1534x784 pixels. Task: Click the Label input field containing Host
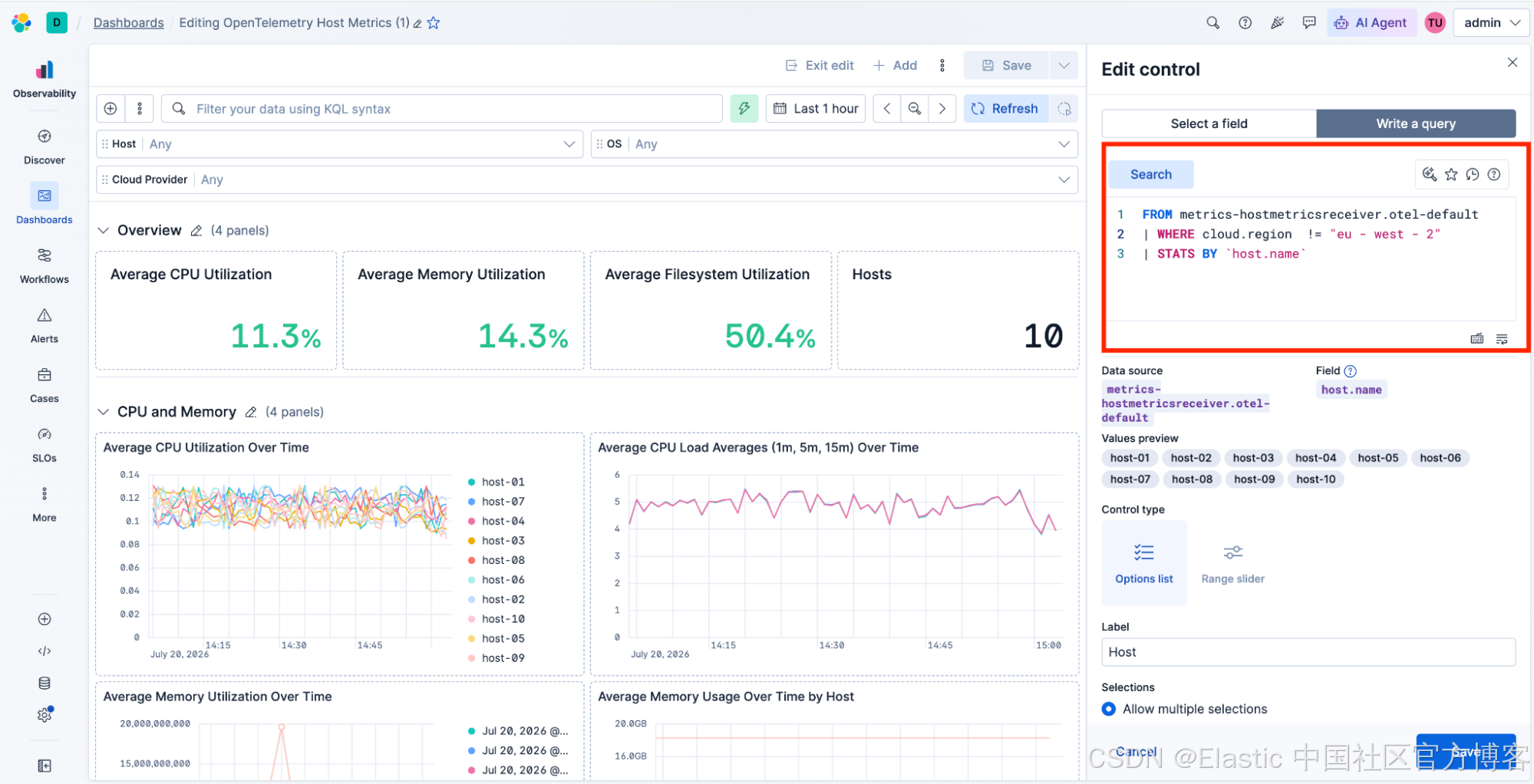pyautogui.click(x=1308, y=652)
